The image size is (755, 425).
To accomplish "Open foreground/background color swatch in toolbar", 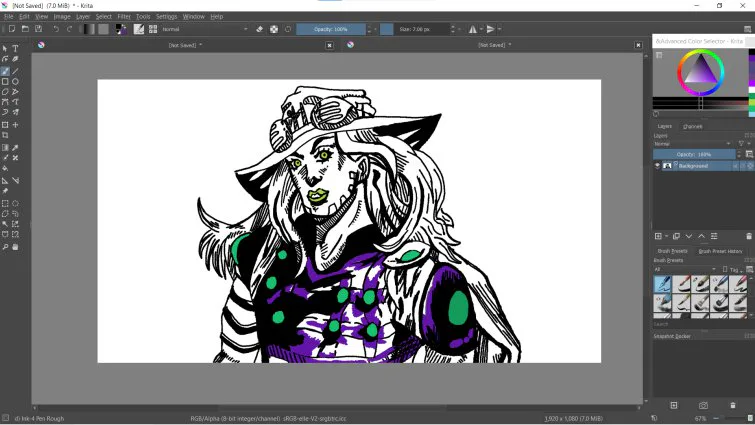I will (x=121, y=29).
